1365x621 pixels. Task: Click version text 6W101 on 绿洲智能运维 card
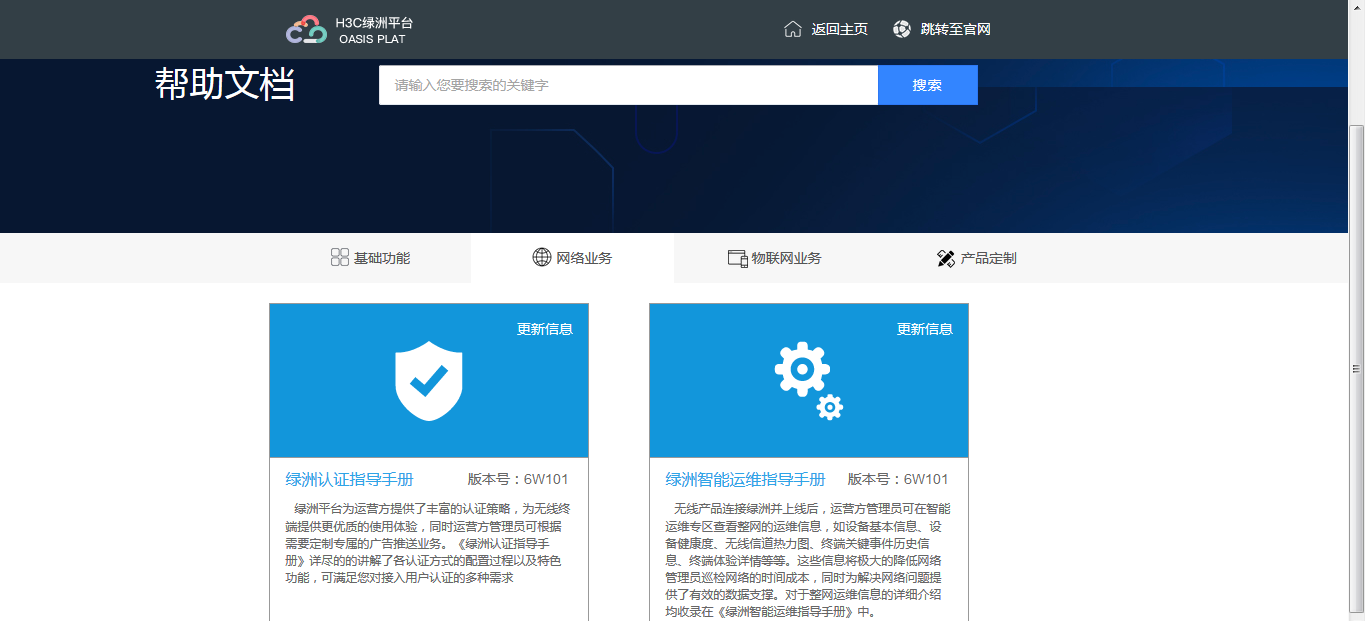click(x=926, y=479)
